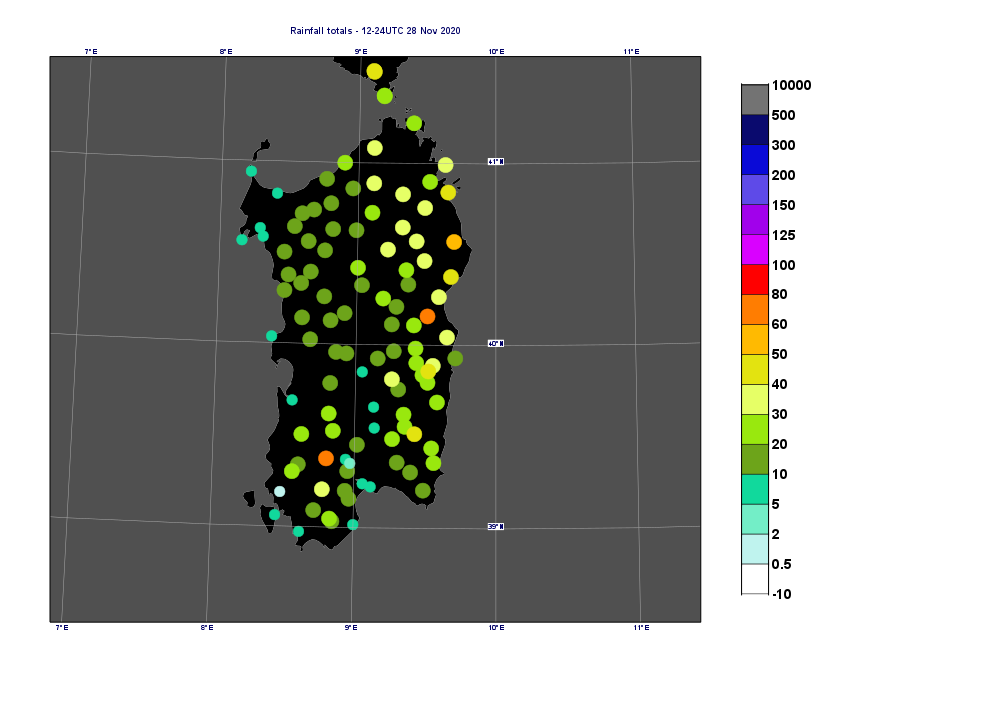The width and height of the screenshot is (1000, 707).
Task: Click the northernmost yellow station dot on the map
Action: (x=374, y=71)
